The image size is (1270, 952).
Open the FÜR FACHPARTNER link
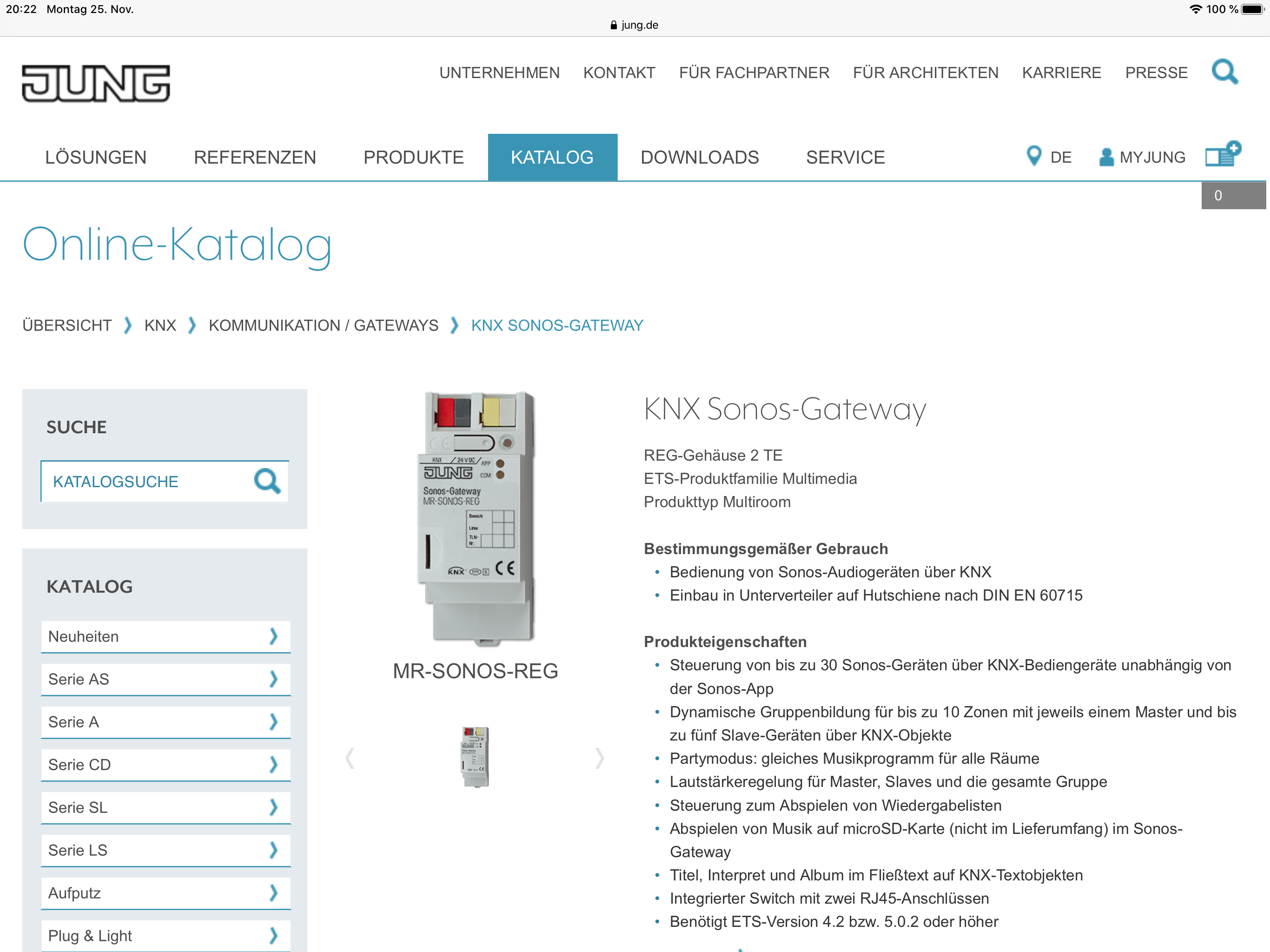(x=753, y=73)
